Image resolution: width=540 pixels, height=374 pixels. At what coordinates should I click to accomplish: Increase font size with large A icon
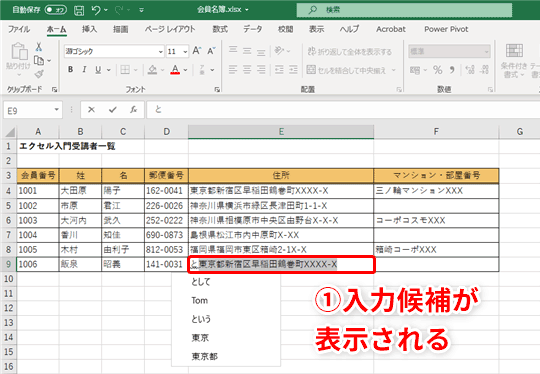coord(197,51)
